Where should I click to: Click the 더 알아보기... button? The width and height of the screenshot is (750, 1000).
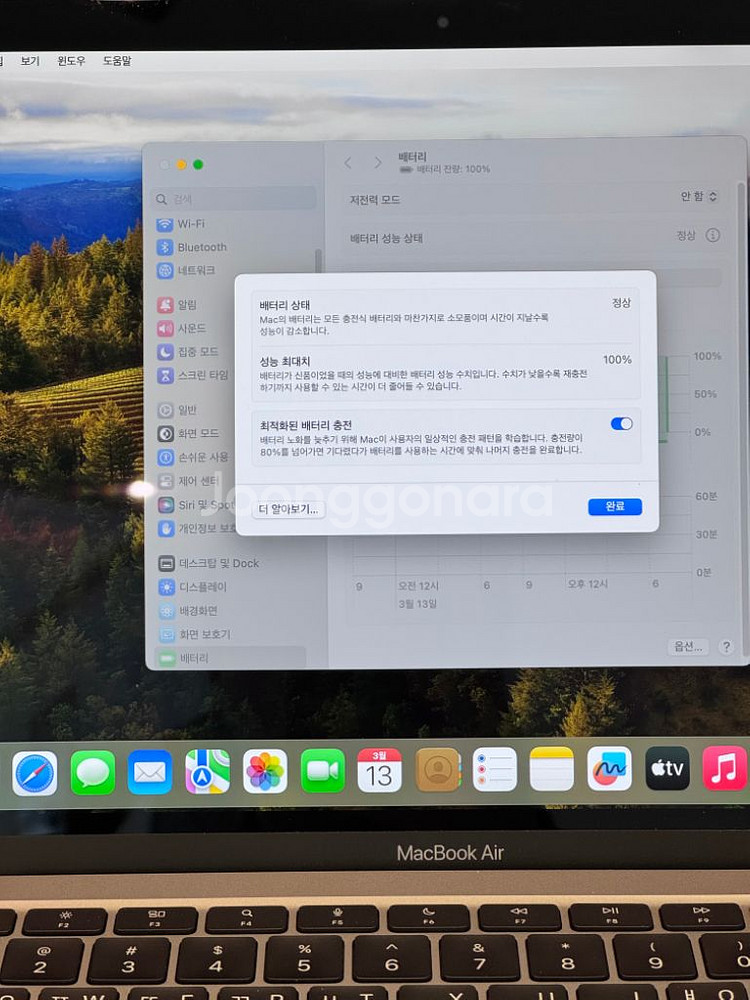pyautogui.click(x=288, y=509)
